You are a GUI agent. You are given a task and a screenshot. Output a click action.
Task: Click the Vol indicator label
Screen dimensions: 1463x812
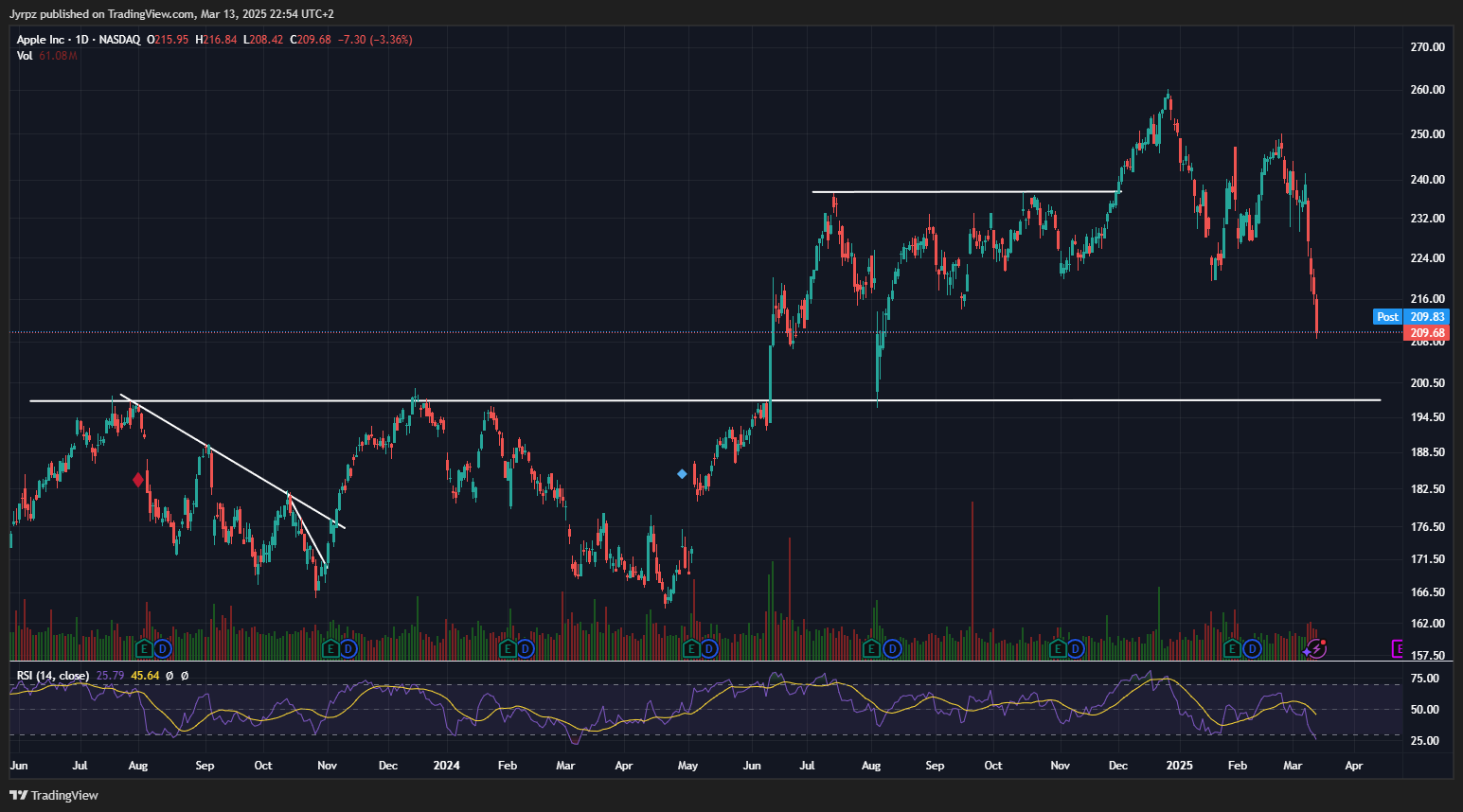[25, 56]
